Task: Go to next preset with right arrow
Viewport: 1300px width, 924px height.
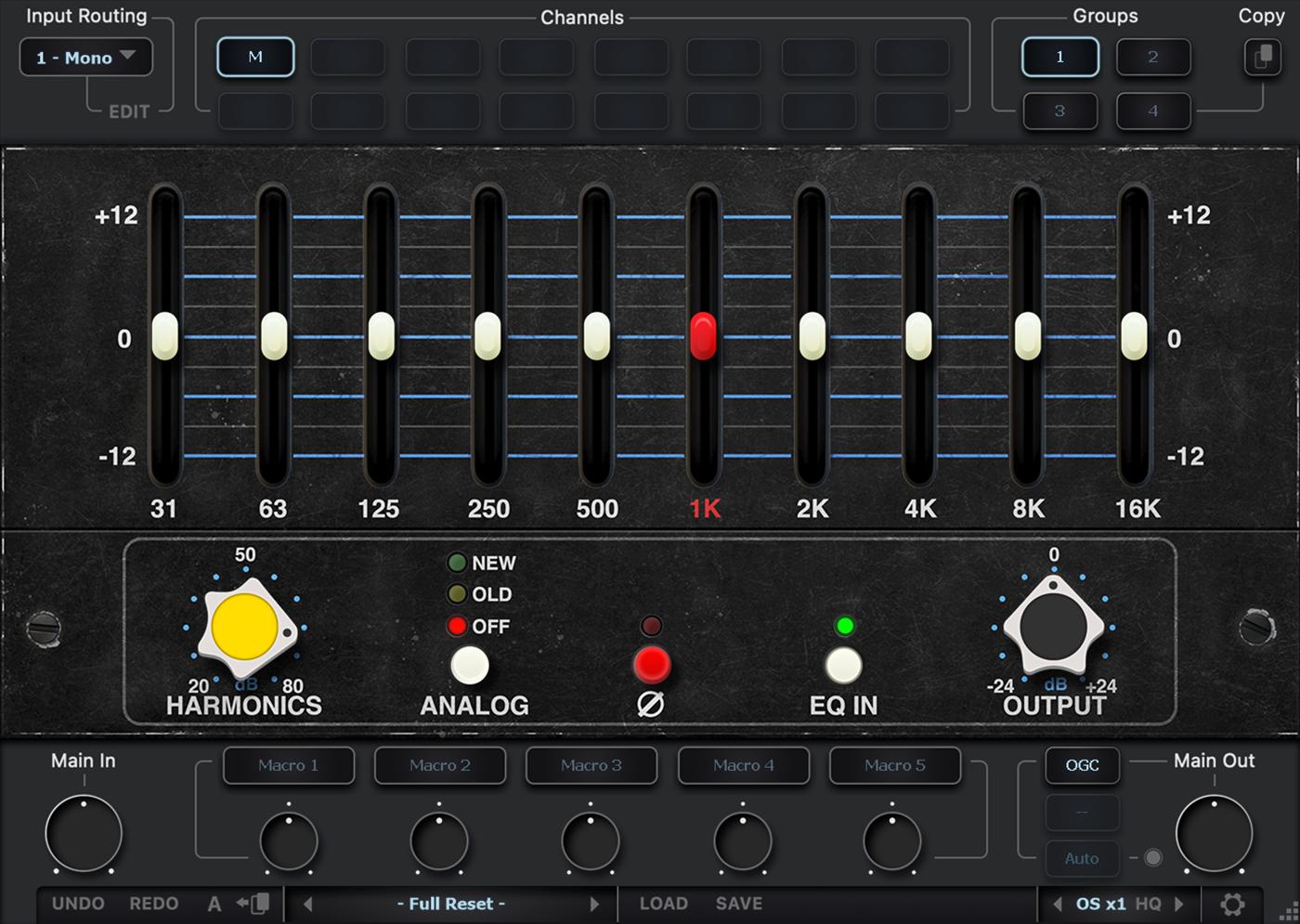Action: (594, 904)
